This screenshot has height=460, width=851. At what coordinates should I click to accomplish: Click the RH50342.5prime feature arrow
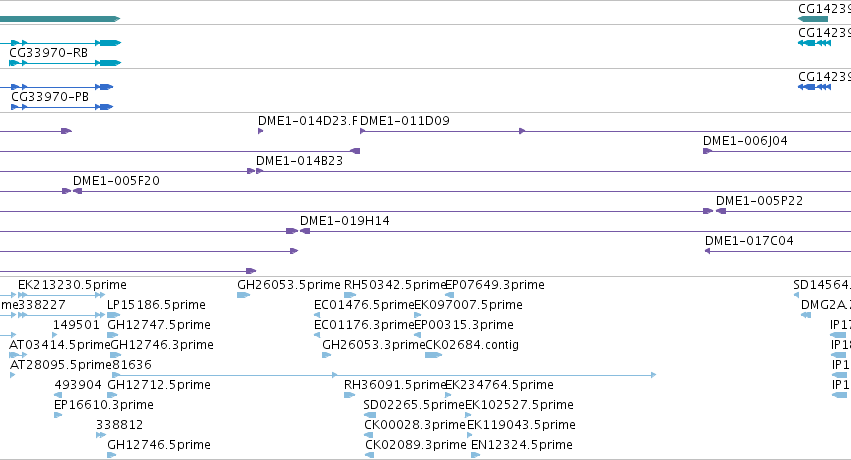tap(350, 295)
